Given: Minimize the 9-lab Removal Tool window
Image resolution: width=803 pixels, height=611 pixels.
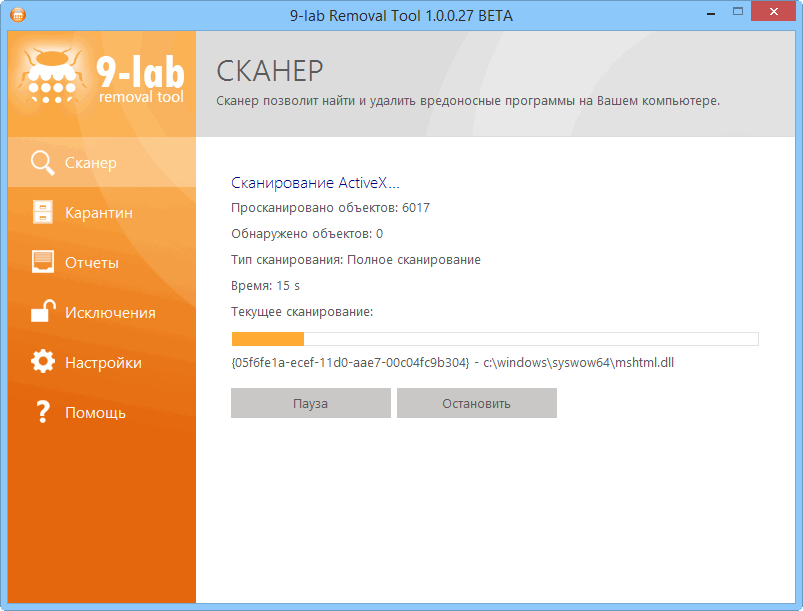Looking at the screenshot, I should (x=710, y=13).
